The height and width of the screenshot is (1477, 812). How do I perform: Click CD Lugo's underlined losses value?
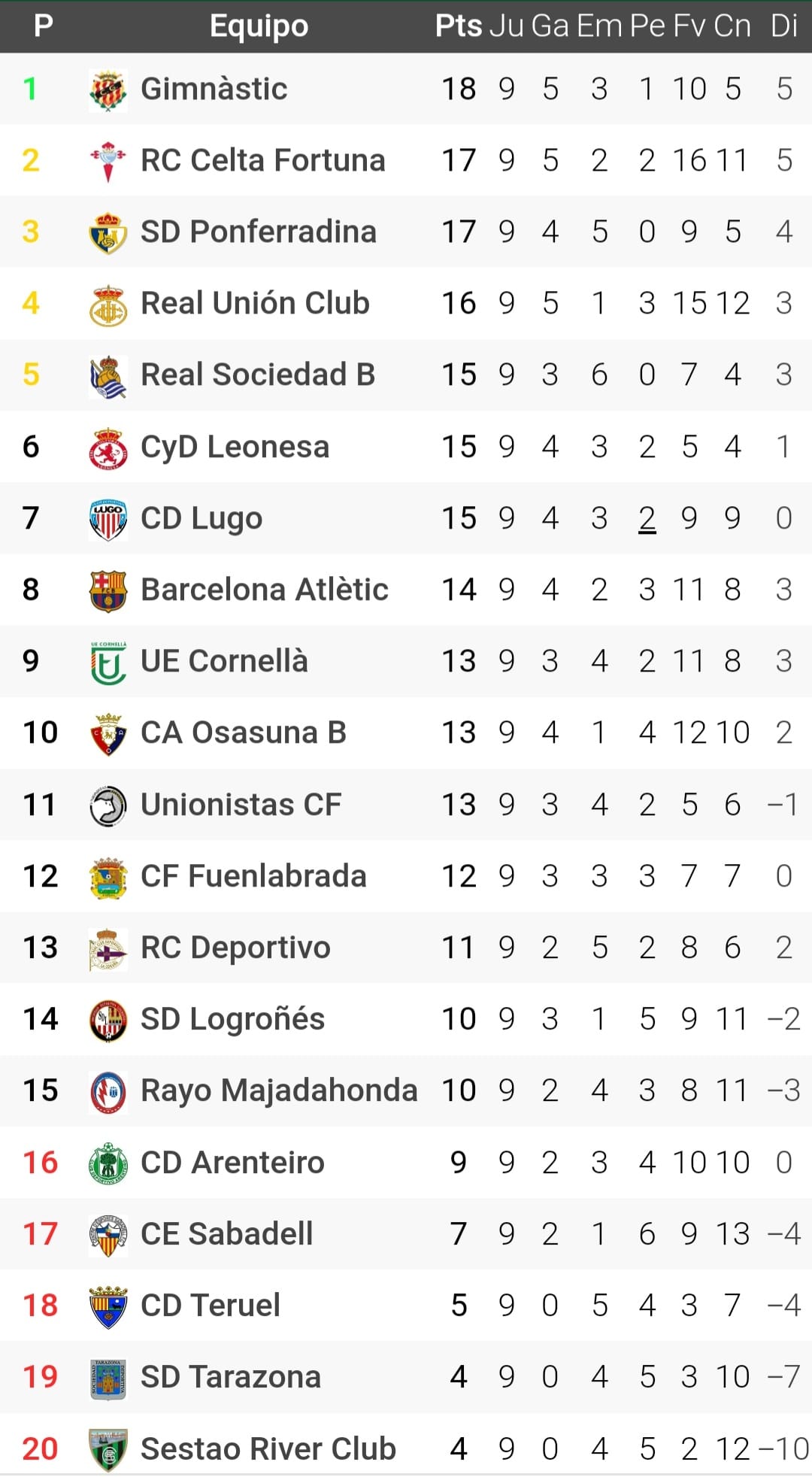(x=647, y=518)
